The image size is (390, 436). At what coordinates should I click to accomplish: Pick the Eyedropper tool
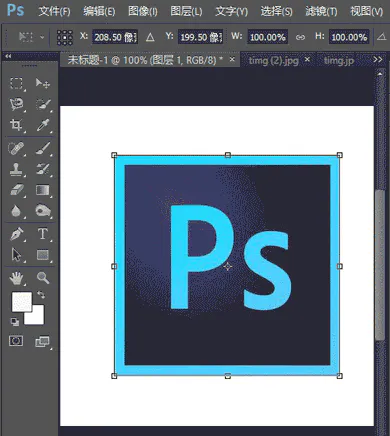point(43,125)
